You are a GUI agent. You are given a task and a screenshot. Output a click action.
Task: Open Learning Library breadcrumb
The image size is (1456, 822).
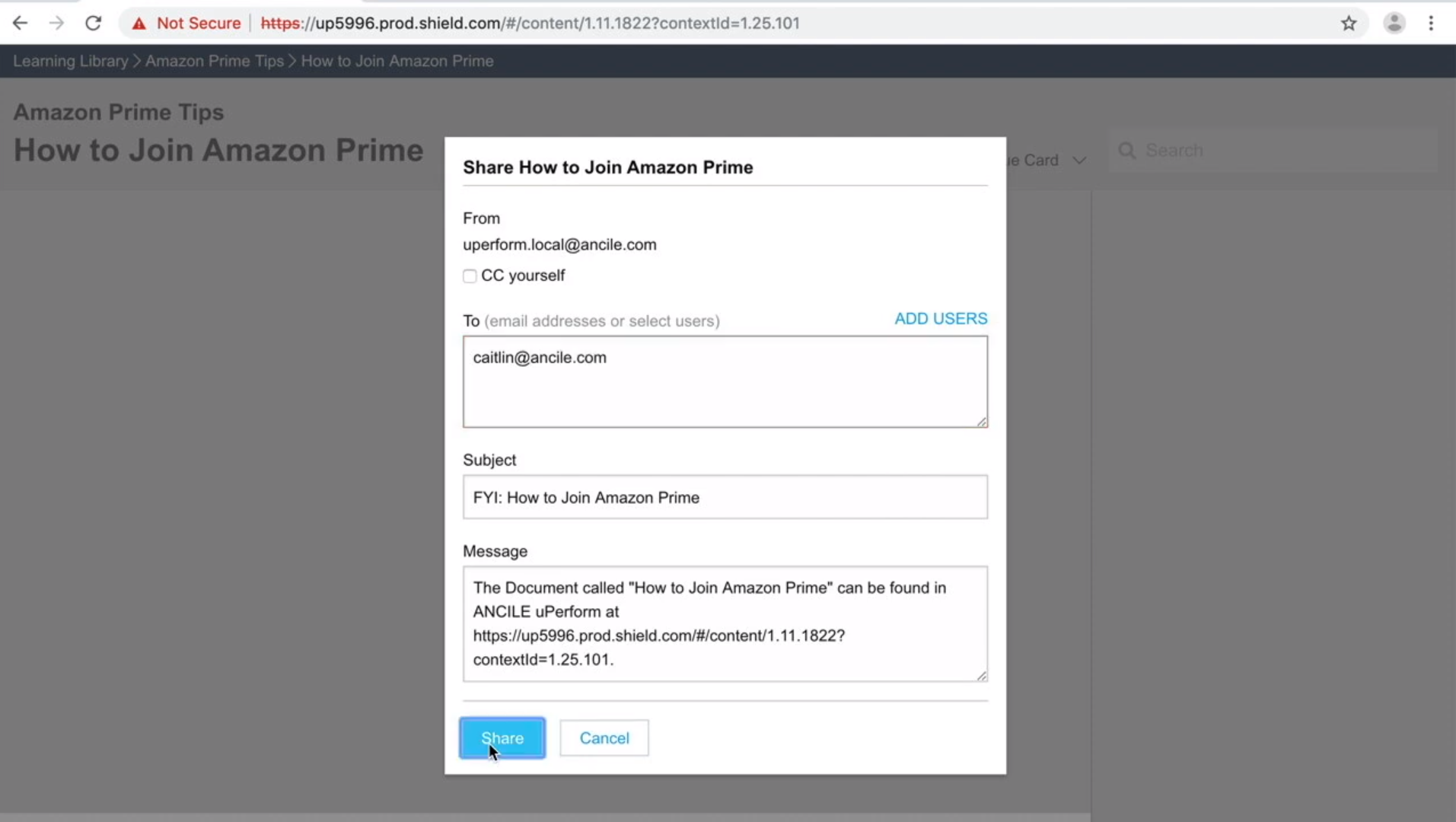coord(71,61)
